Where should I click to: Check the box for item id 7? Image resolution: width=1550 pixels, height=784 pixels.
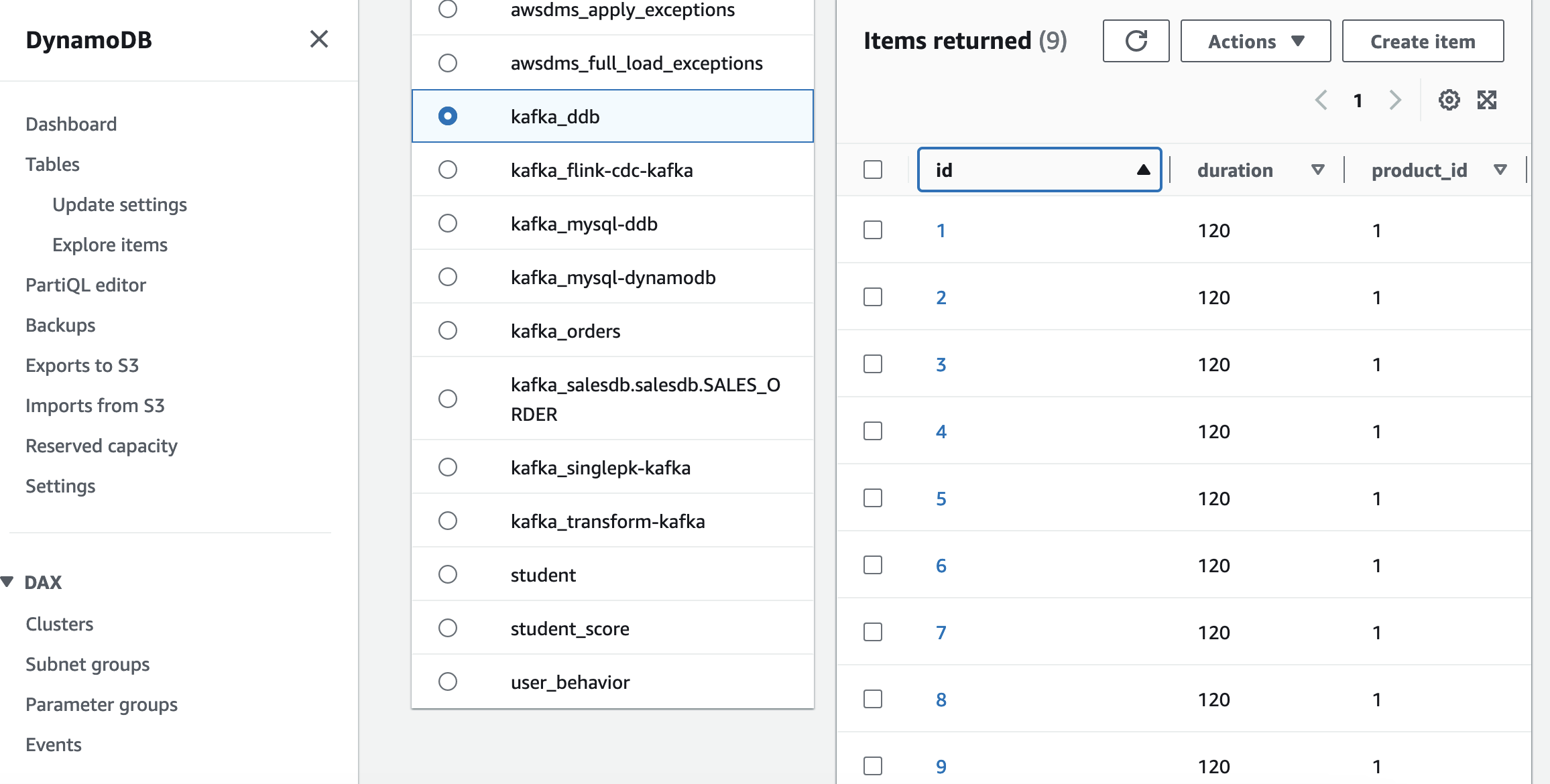click(x=873, y=632)
